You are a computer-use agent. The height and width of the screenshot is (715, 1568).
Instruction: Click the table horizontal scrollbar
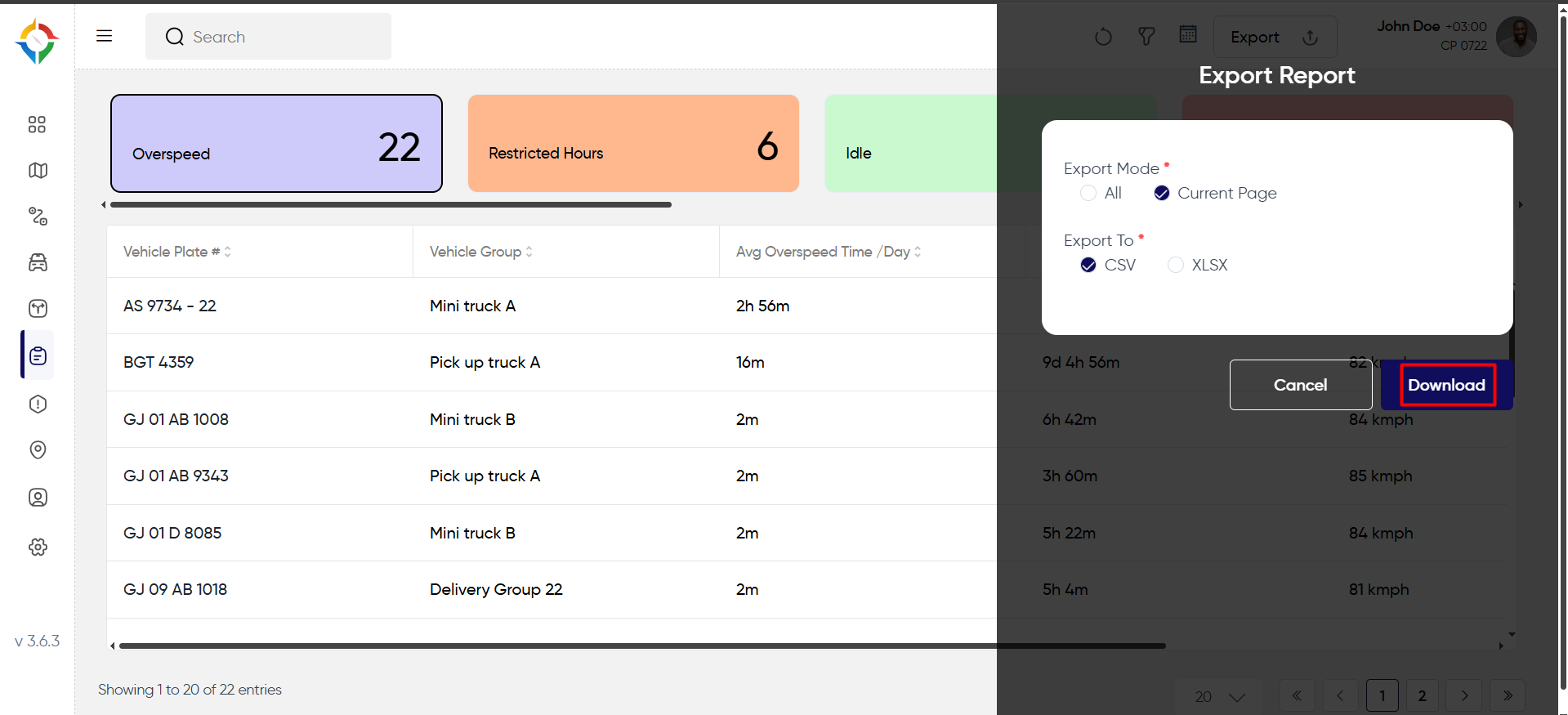tap(642, 646)
